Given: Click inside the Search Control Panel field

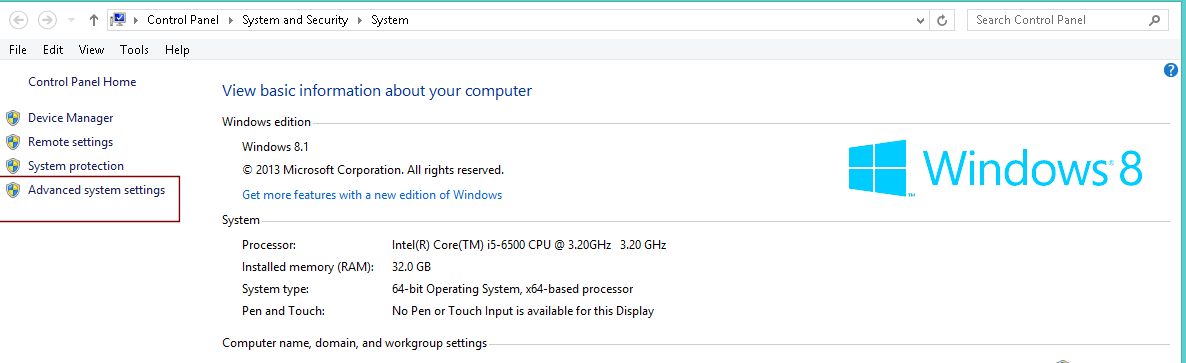Looking at the screenshot, I should 1059,20.
